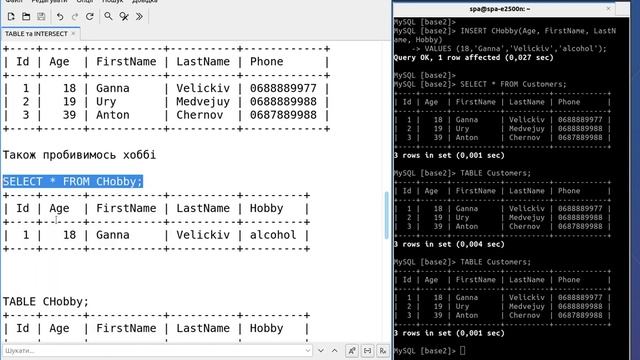
Task: Open the Редагувати menu
Action: [49, 2]
